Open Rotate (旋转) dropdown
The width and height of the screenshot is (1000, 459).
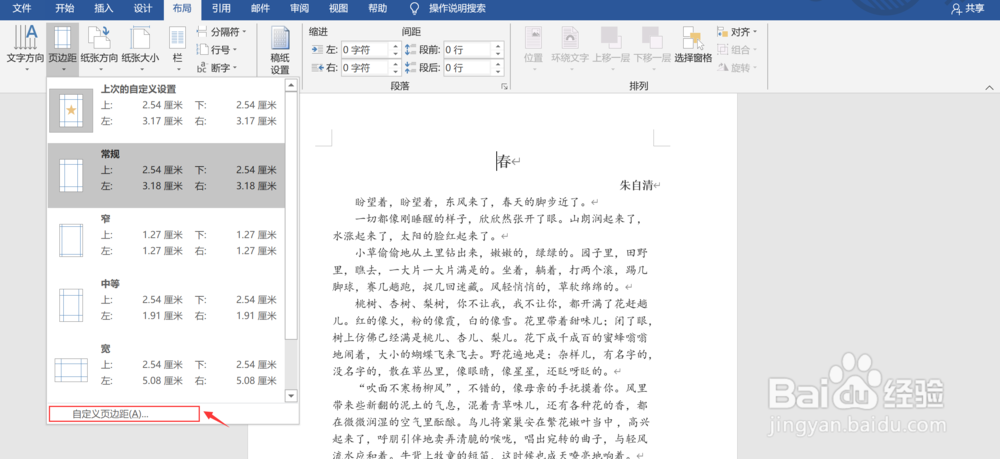click(x=737, y=68)
